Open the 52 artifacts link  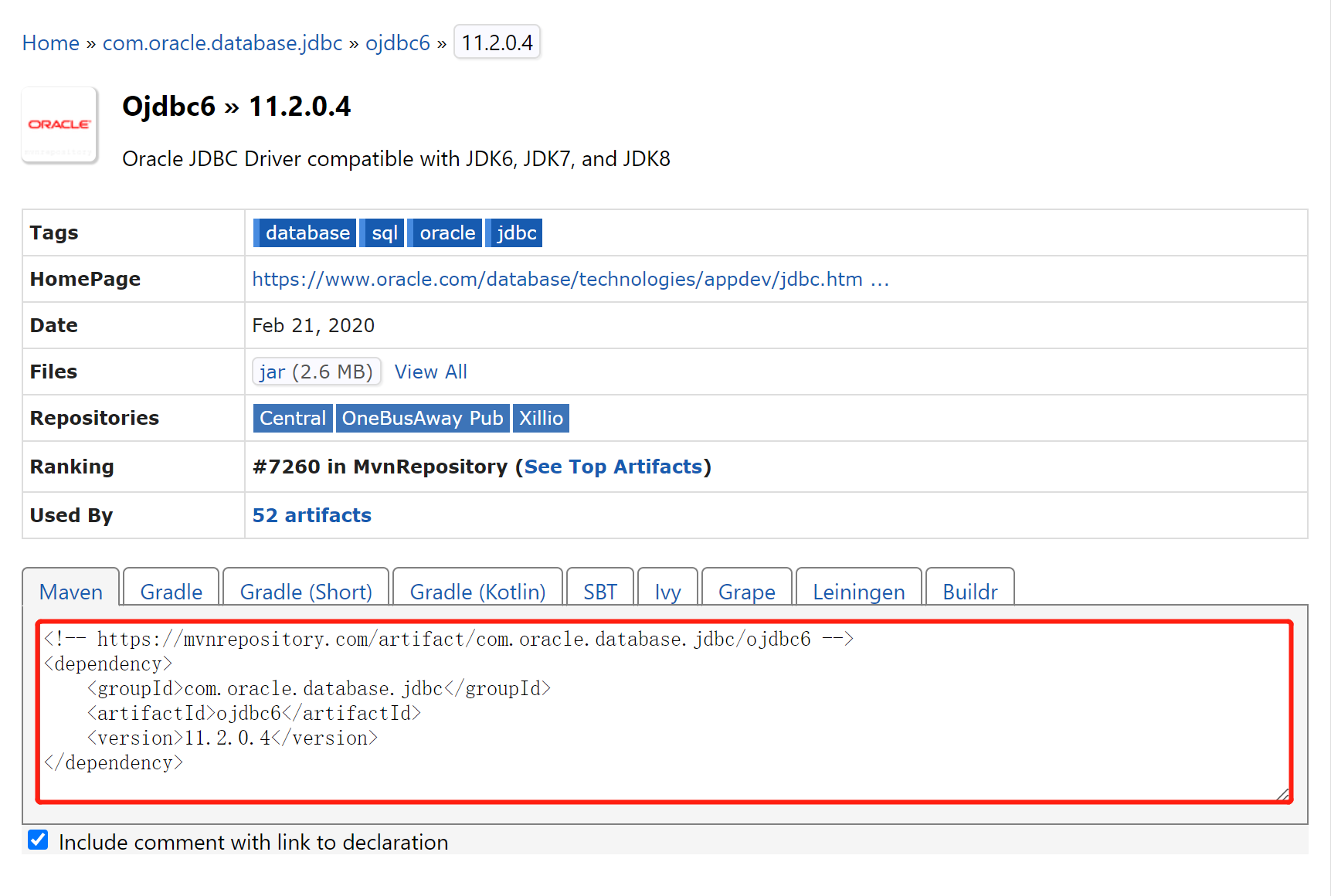tap(312, 515)
